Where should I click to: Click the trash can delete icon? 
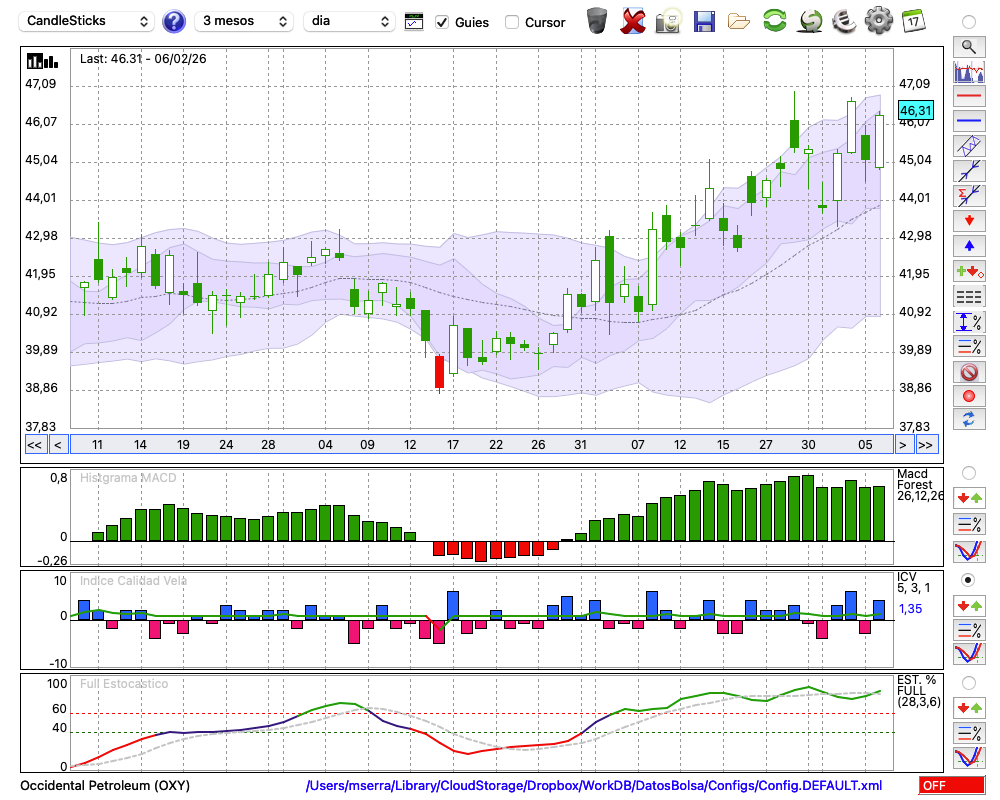pos(597,21)
